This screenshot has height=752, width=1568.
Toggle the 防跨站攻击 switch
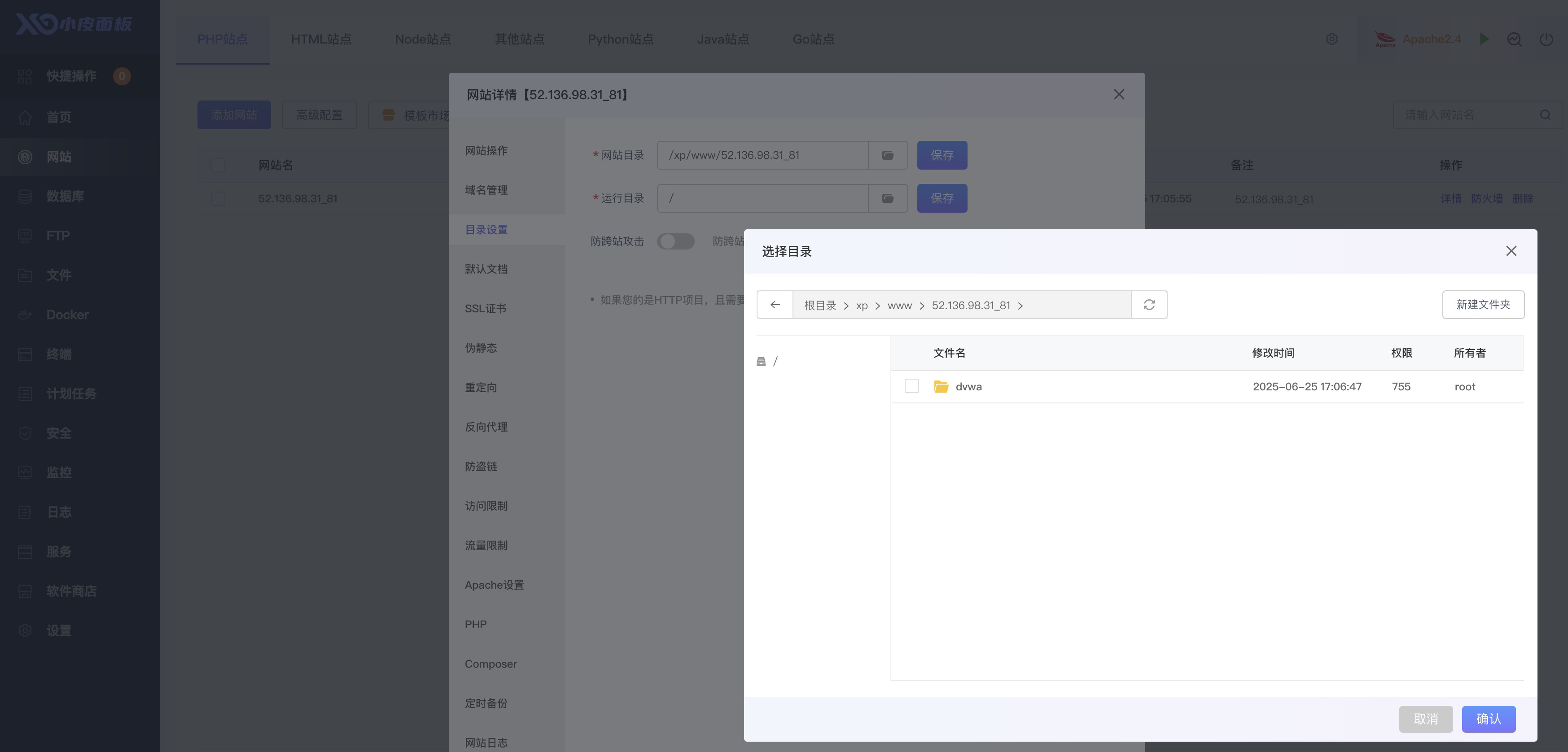(x=675, y=241)
